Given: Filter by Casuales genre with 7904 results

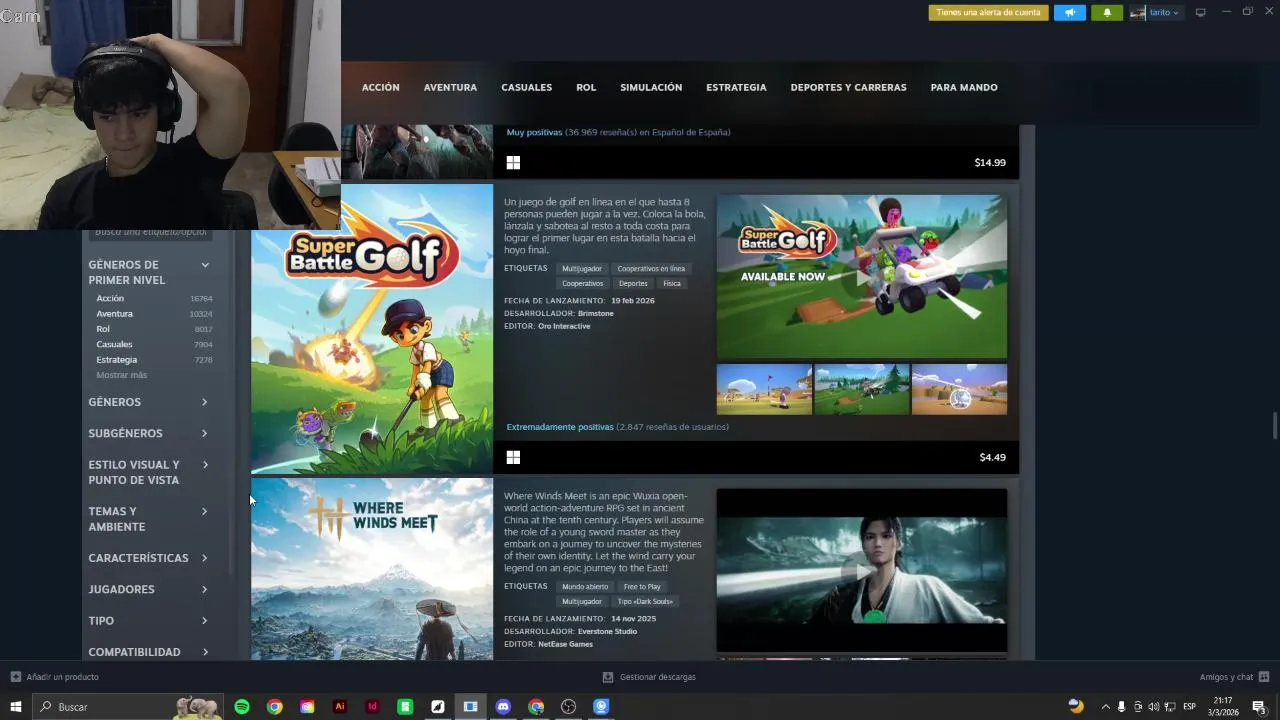Looking at the screenshot, I should coord(154,344).
